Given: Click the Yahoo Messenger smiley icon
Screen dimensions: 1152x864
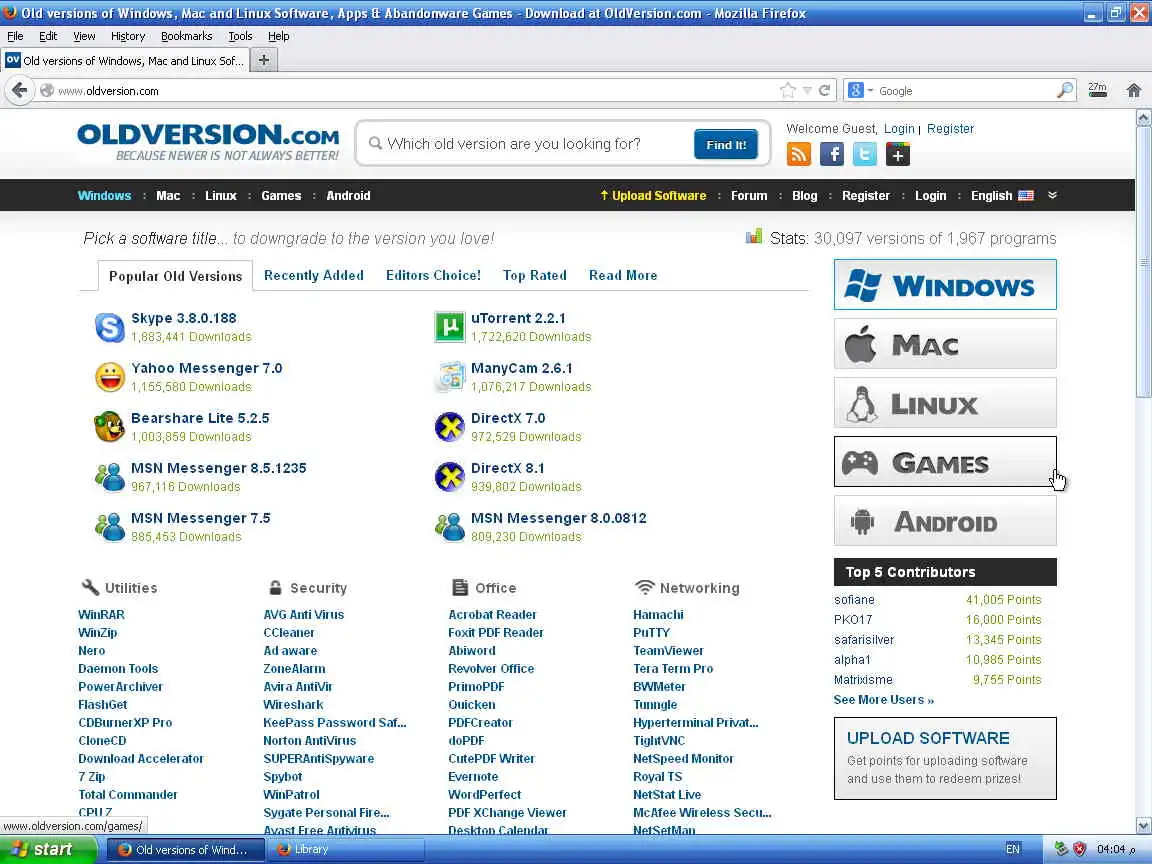Looking at the screenshot, I should [x=109, y=378].
